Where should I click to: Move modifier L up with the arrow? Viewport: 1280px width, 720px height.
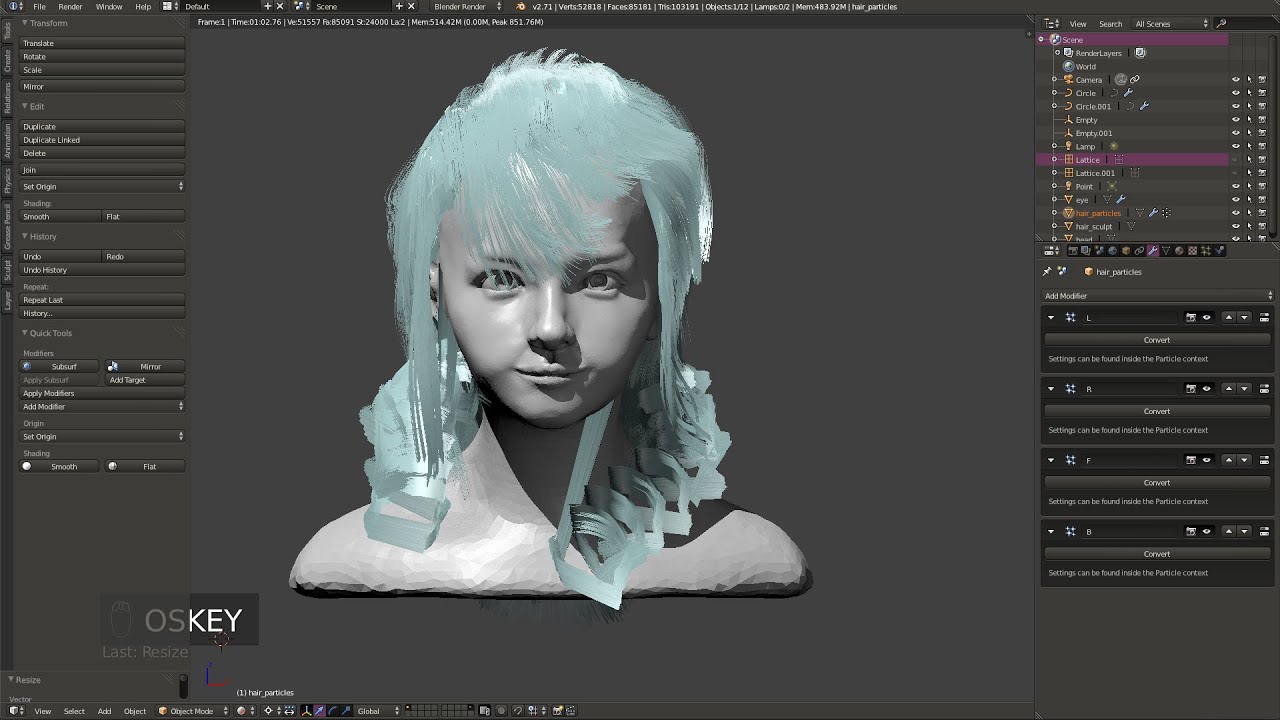(1229, 318)
